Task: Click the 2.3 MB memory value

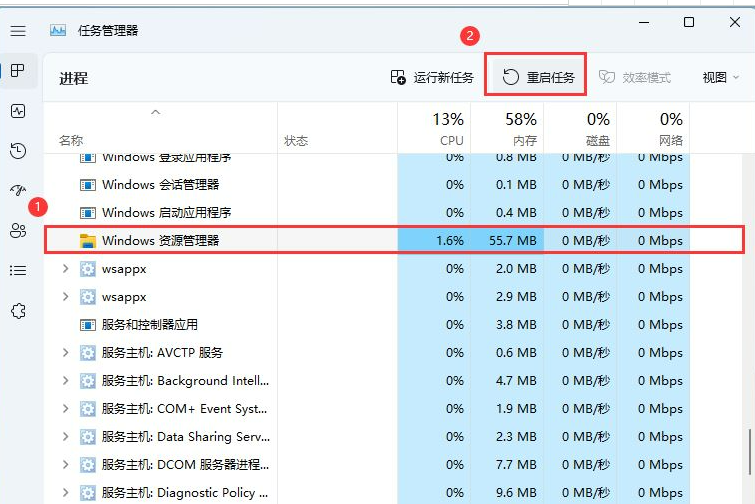Action: (x=516, y=437)
